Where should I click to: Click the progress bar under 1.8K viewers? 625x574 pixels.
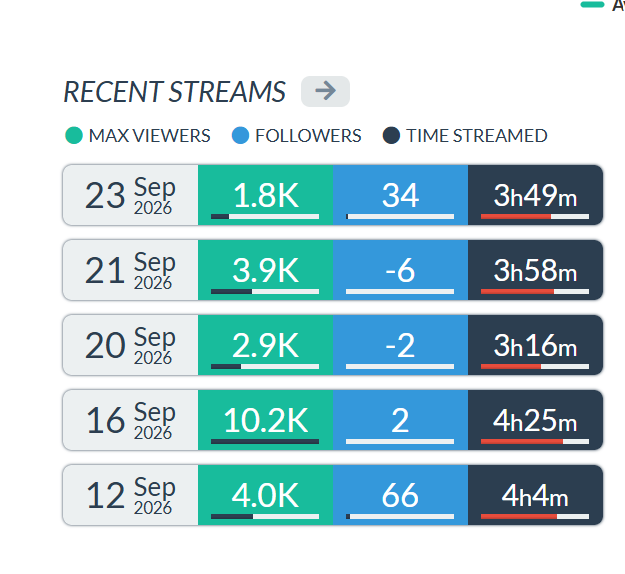tap(265, 216)
